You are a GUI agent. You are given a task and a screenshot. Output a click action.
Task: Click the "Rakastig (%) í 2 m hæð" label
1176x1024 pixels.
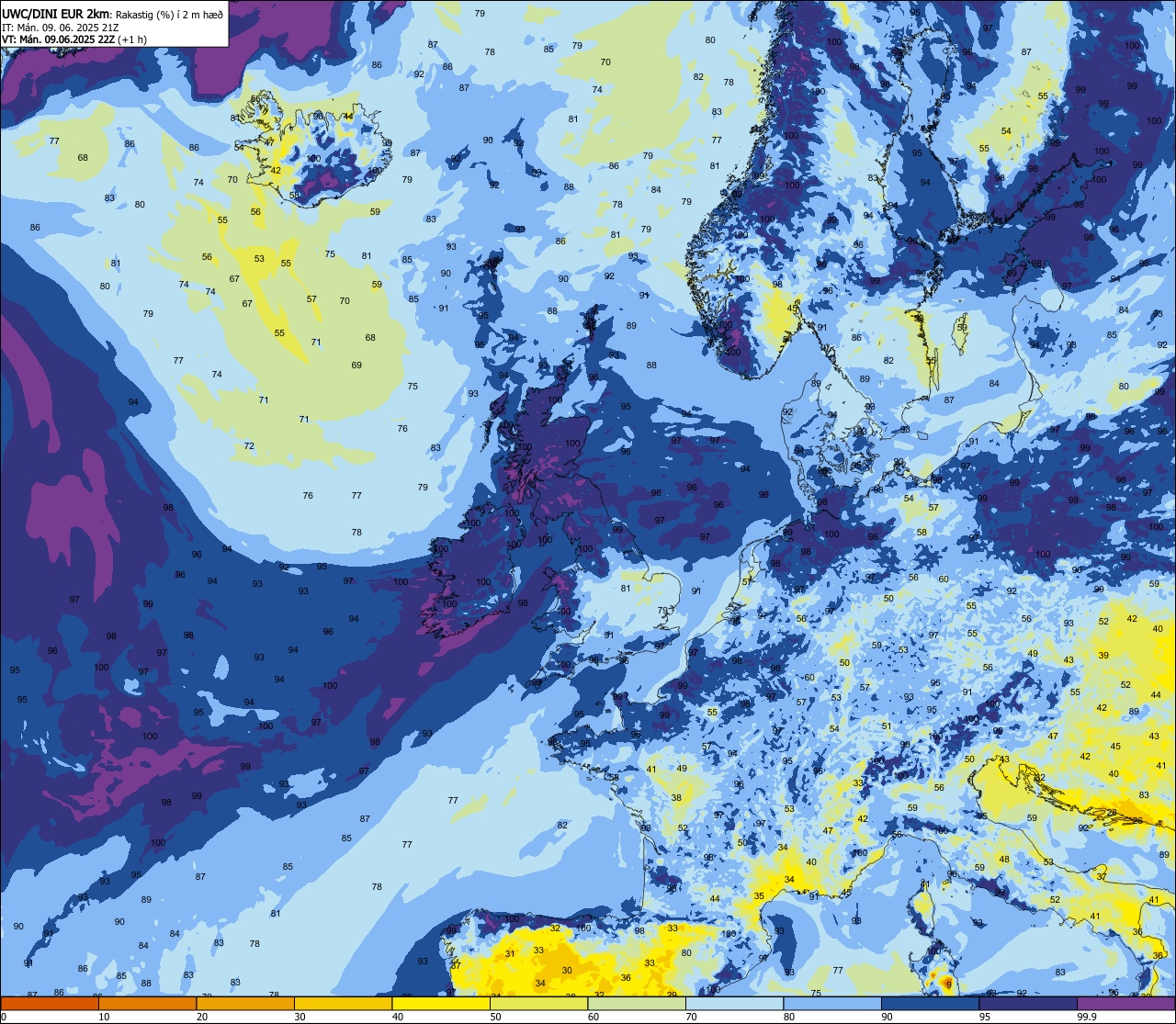click(x=168, y=14)
